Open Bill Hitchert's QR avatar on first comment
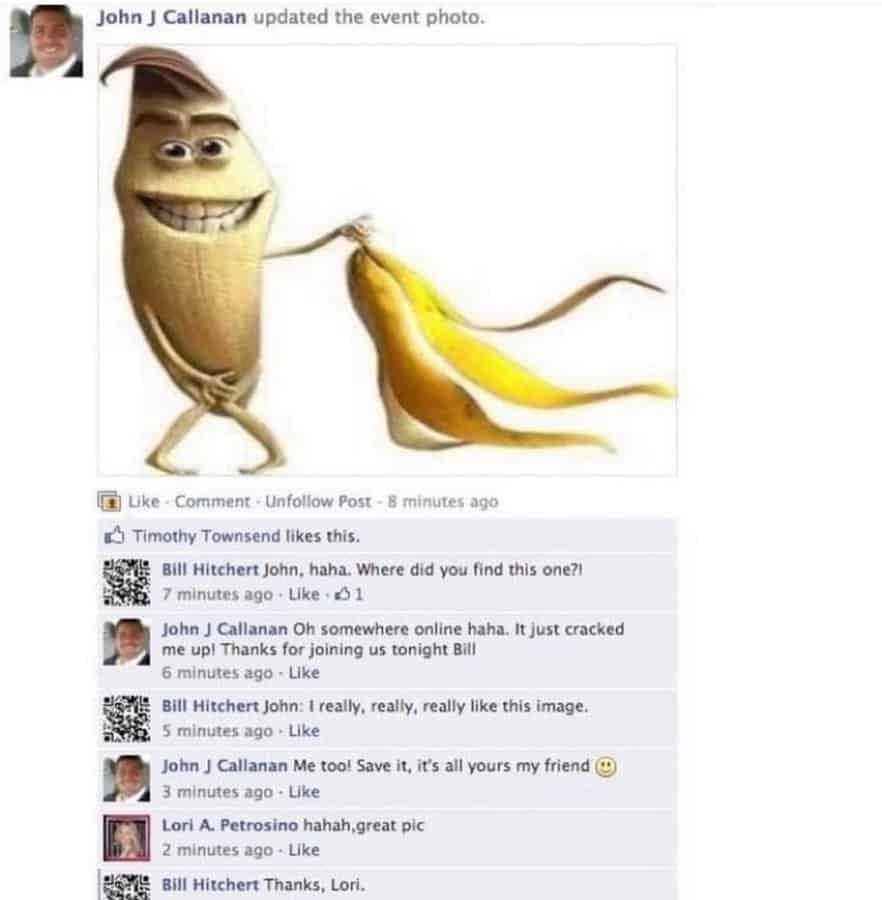Viewport: 882px width, 900px height. (x=127, y=583)
